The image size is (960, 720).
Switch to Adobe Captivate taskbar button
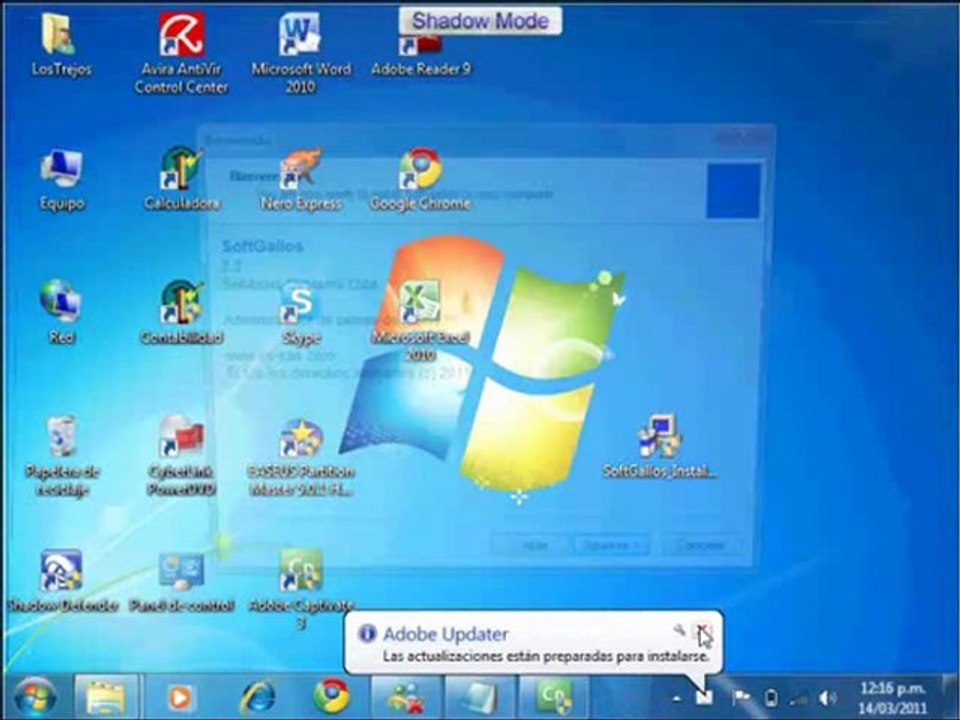click(553, 697)
